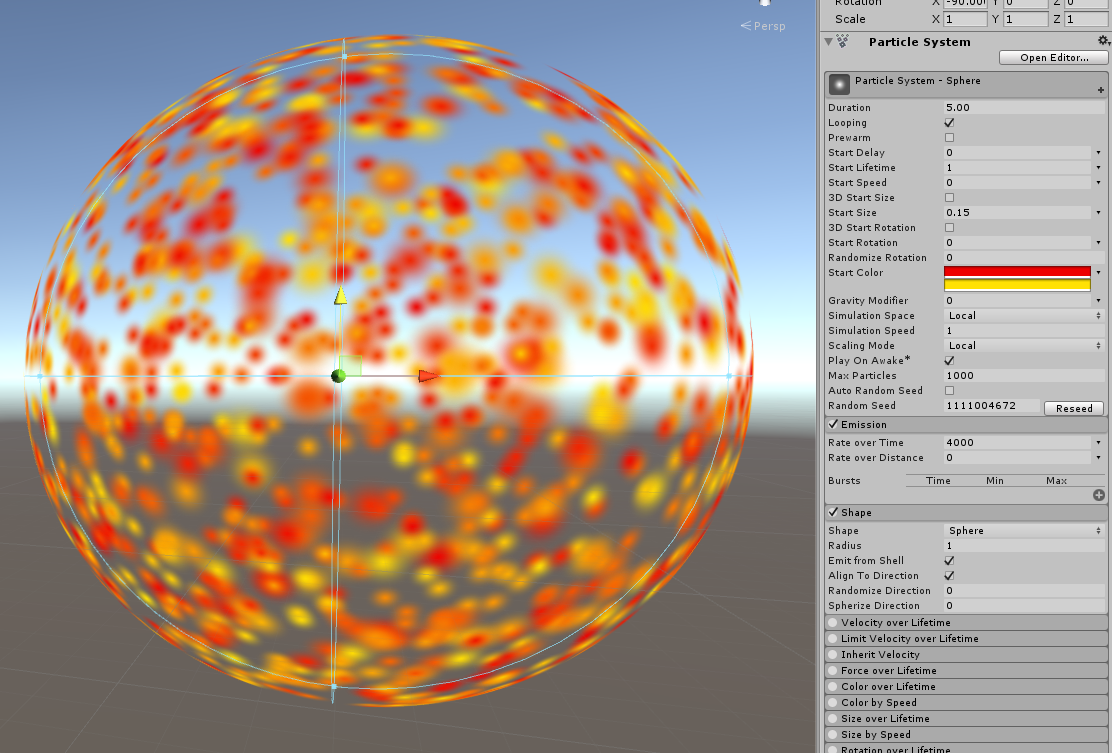Click the Spherize Direction field
This screenshot has height=753, width=1112.
tap(1025, 606)
